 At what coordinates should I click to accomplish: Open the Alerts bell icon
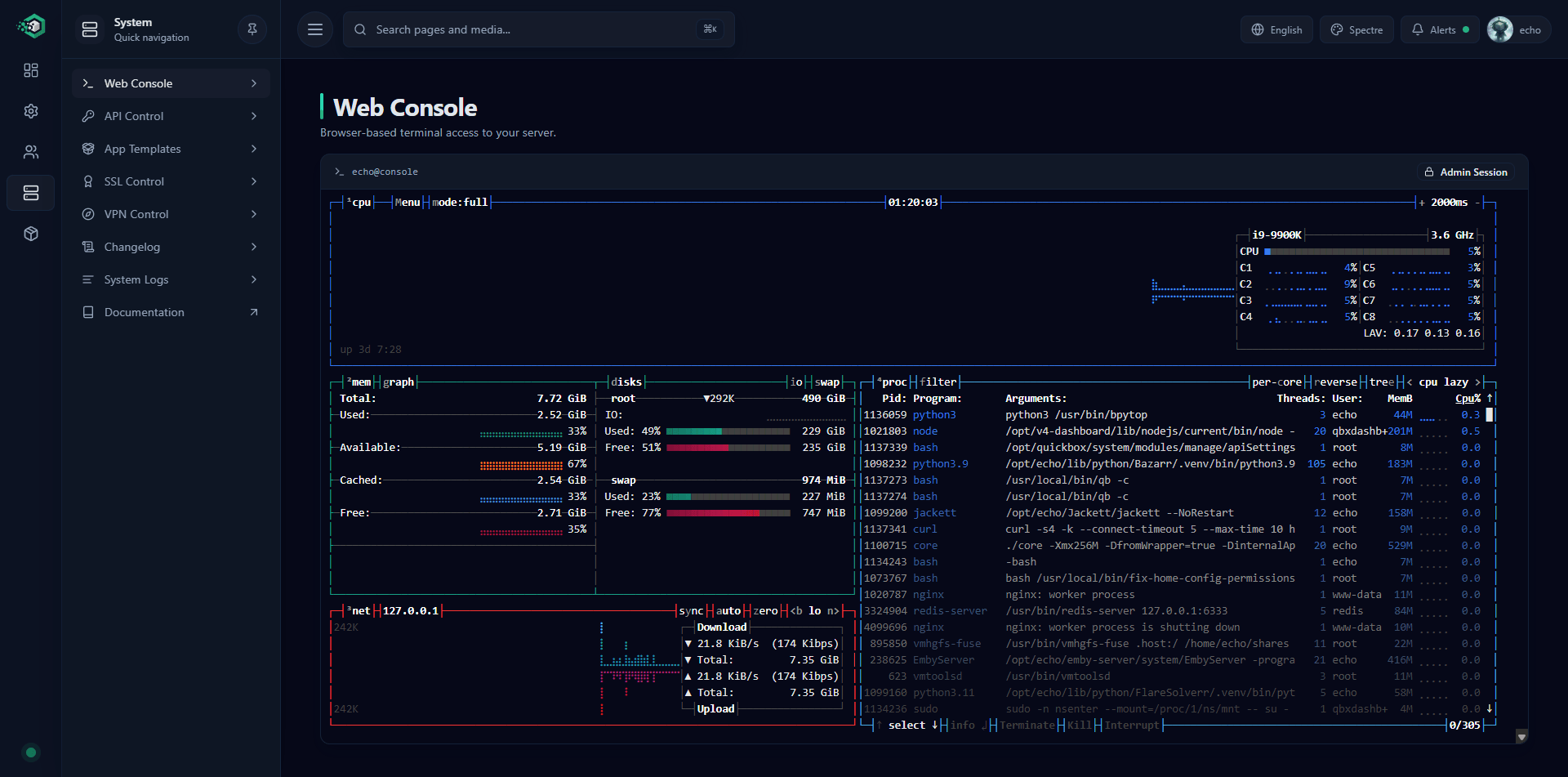pyautogui.click(x=1440, y=29)
